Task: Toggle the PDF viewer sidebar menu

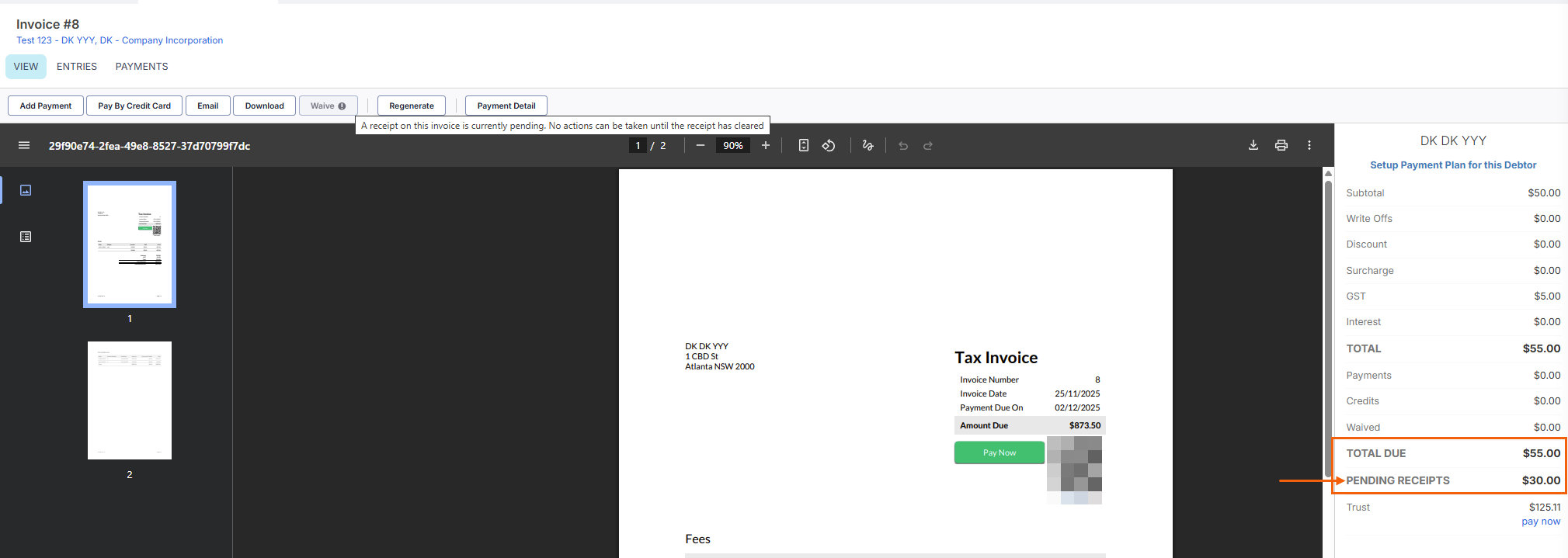Action: click(x=24, y=146)
